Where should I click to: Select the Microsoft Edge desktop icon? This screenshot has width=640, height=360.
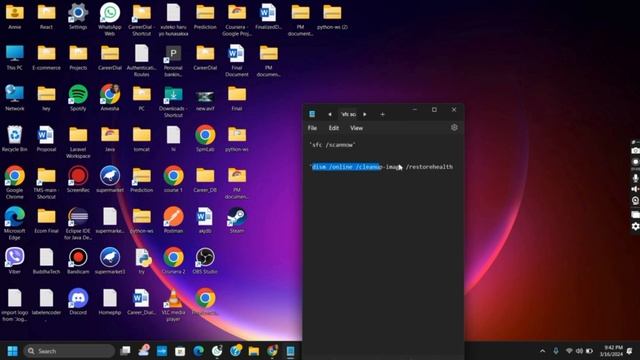pyautogui.click(x=15, y=223)
